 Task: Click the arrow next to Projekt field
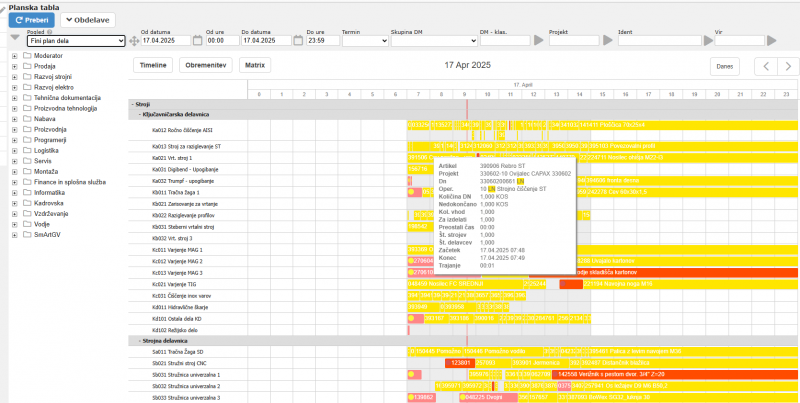[x=609, y=41]
